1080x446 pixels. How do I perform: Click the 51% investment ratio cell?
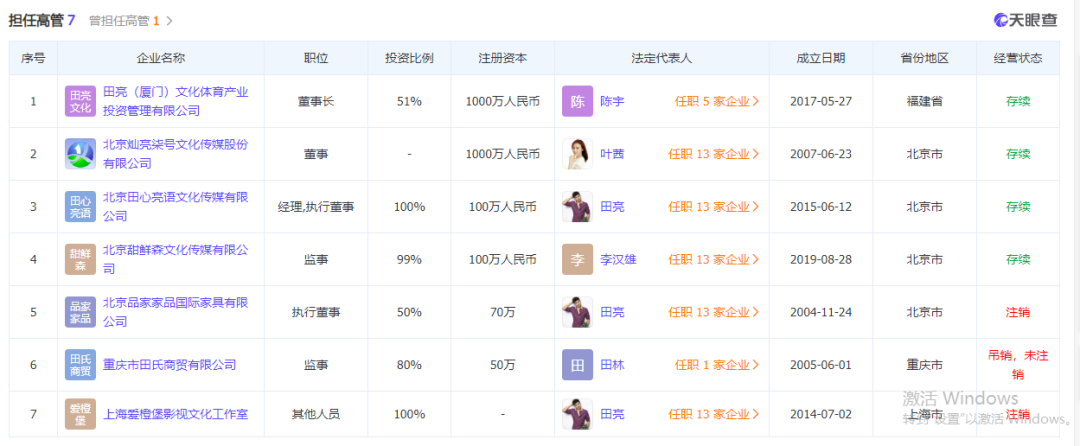pyautogui.click(x=409, y=101)
